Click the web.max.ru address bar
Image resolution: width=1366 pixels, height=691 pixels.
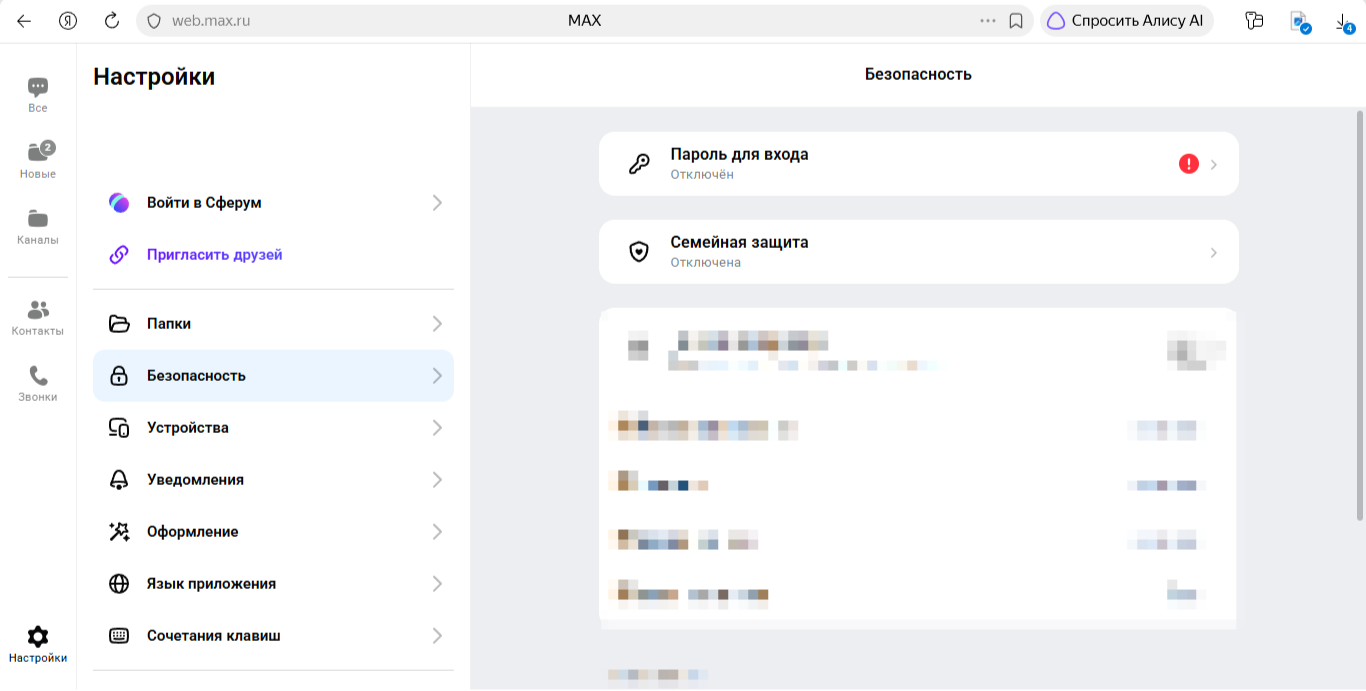click(x=586, y=21)
